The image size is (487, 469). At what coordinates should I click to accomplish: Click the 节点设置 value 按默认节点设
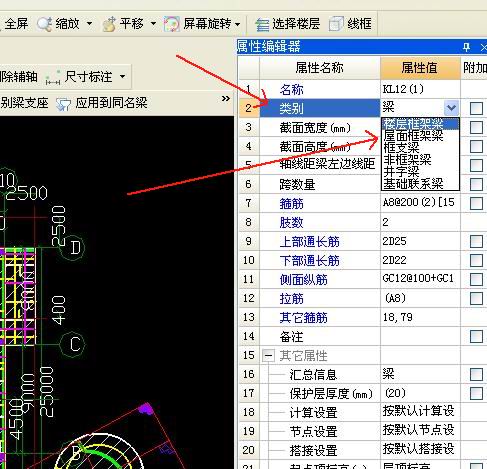(420, 431)
